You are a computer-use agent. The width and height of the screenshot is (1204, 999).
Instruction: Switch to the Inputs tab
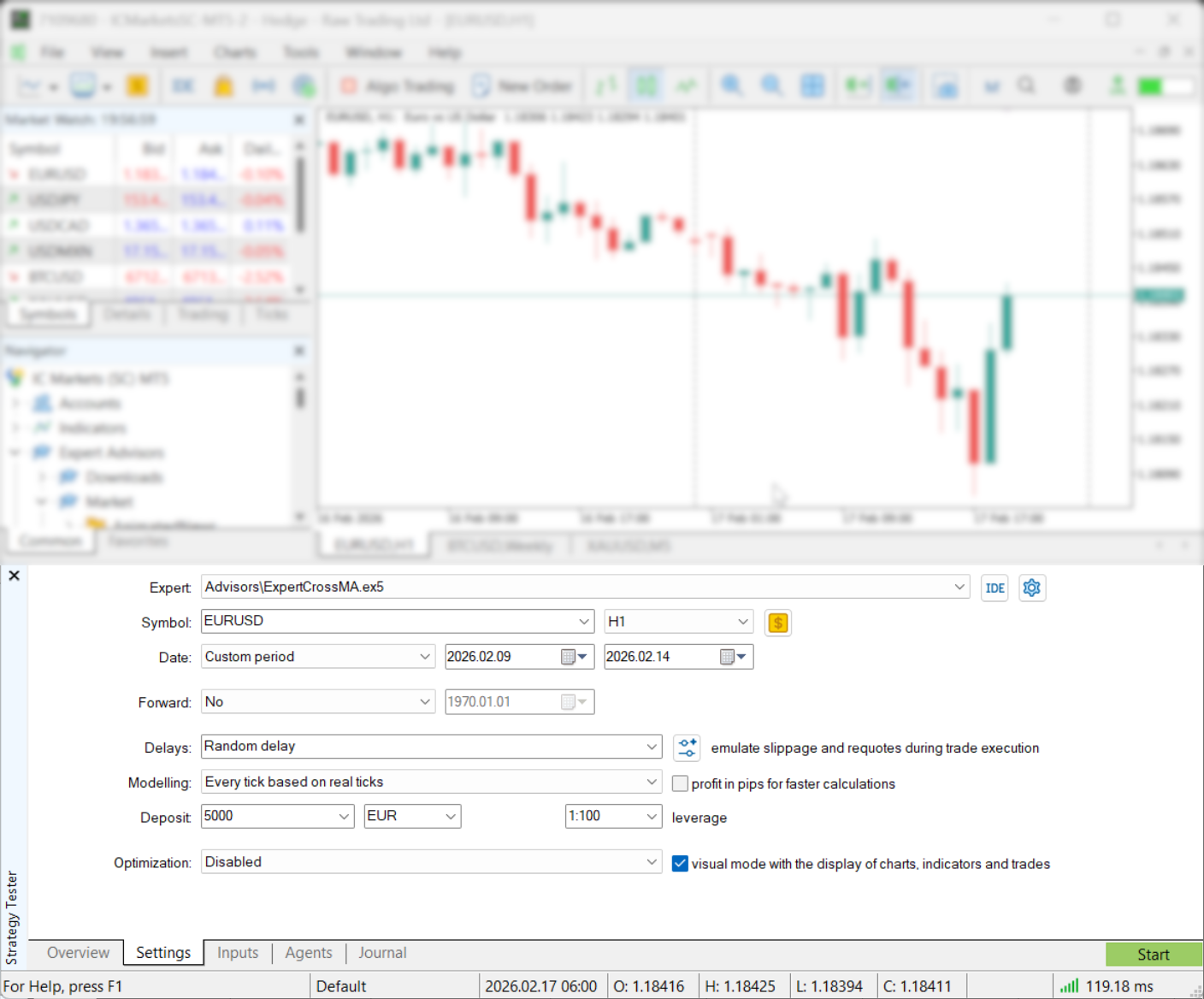pyautogui.click(x=238, y=953)
